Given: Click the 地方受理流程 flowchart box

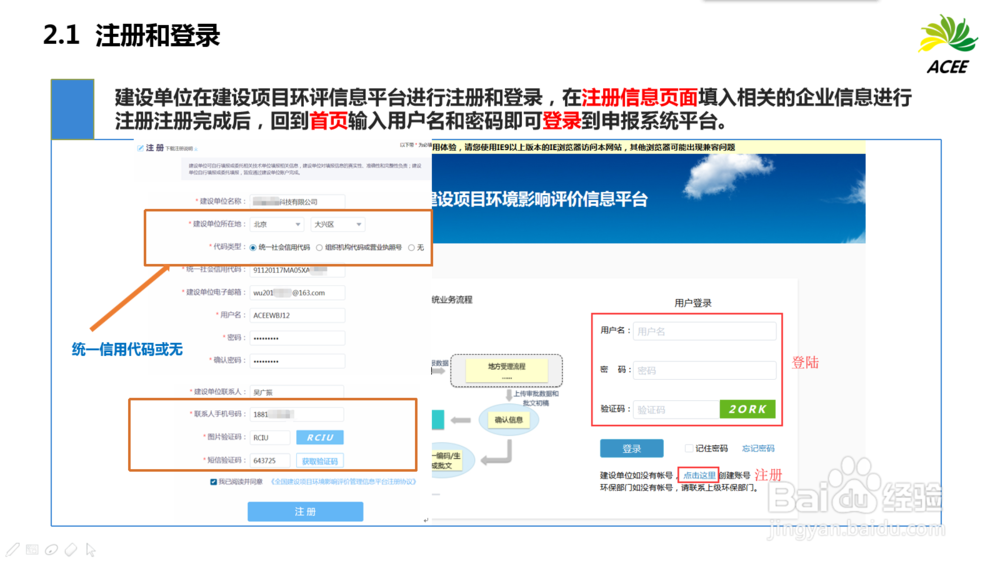Looking at the screenshot, I should coord(506,370).
